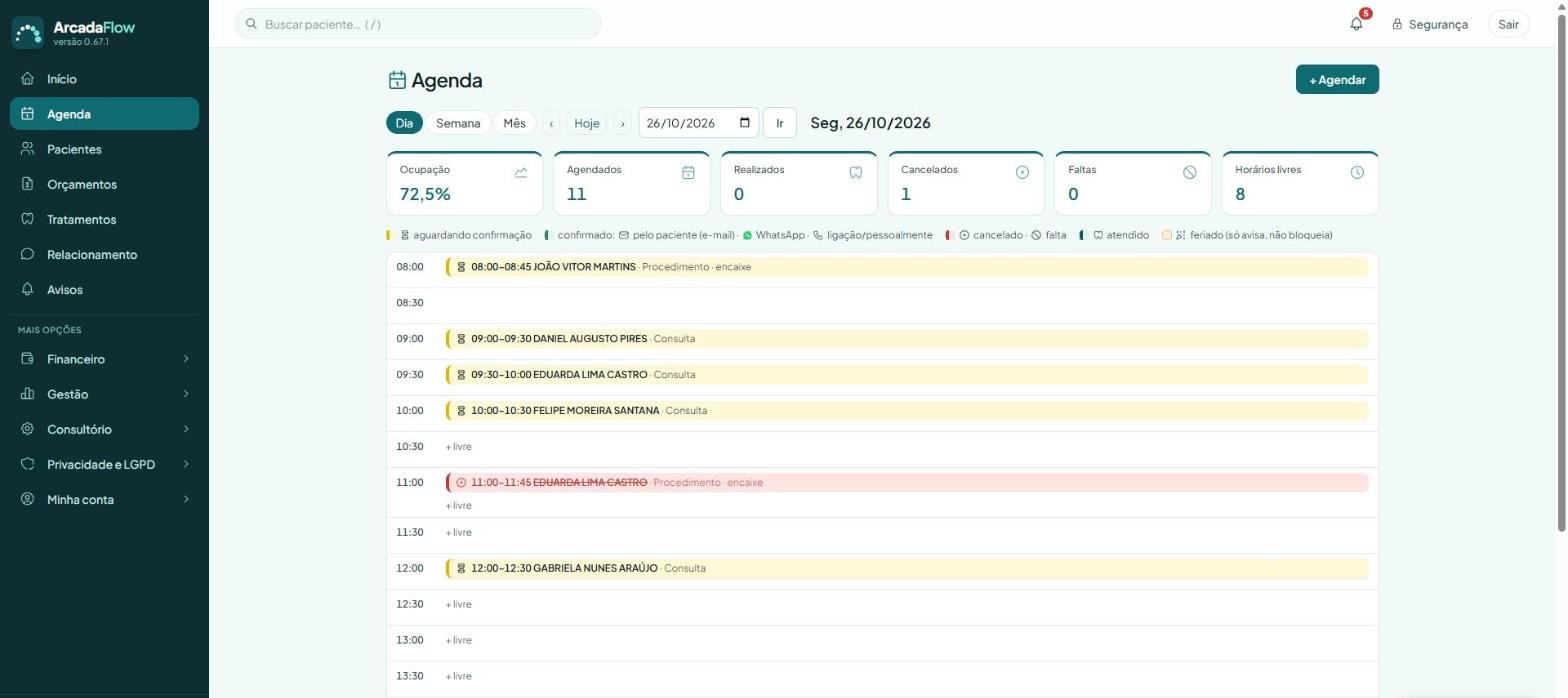Click the Horários livres clock icon
The width and height of the screenshot is (1568, 698).
tap(1356, 172)
